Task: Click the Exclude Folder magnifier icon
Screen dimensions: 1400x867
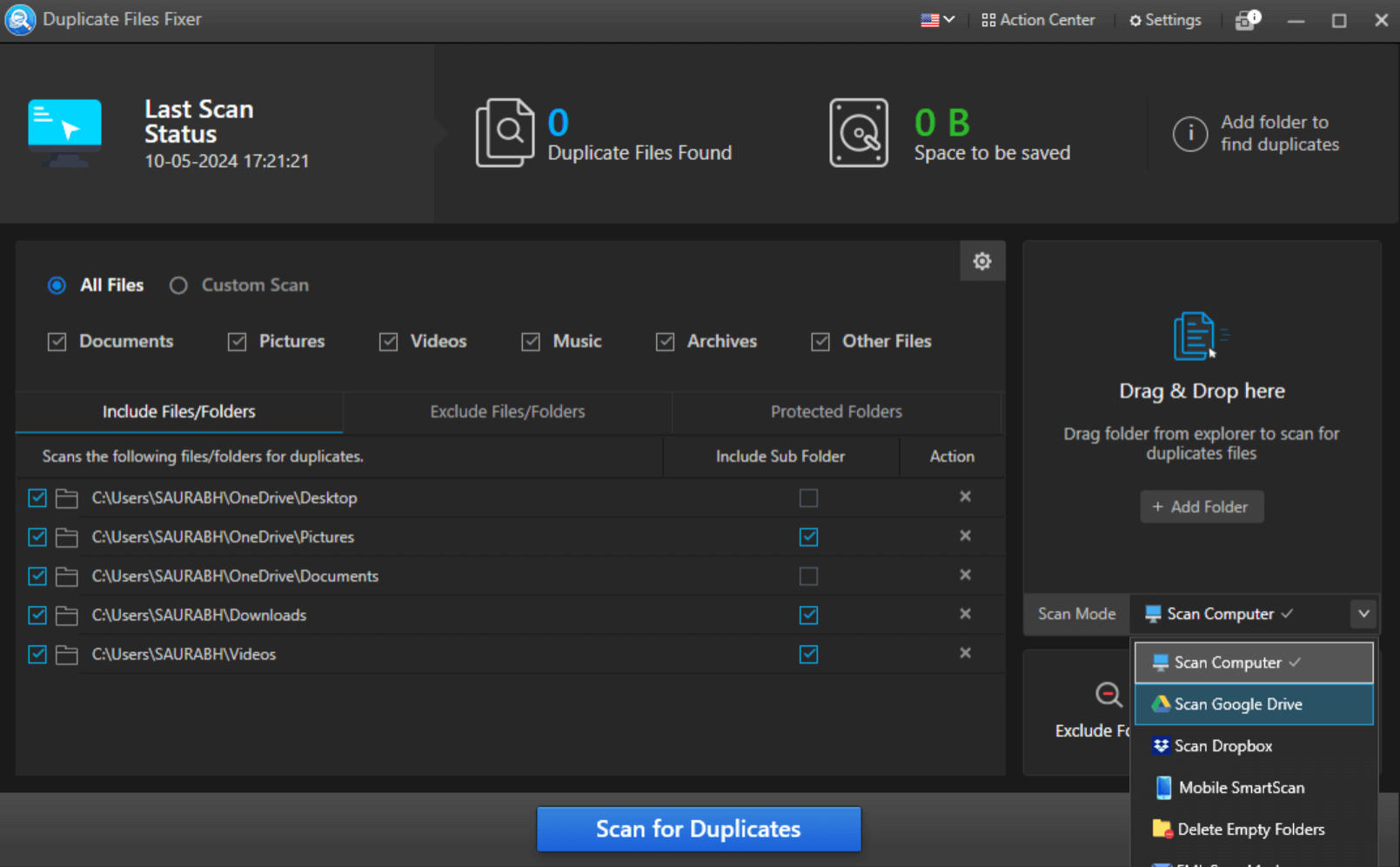Action: coord(1109,695)
